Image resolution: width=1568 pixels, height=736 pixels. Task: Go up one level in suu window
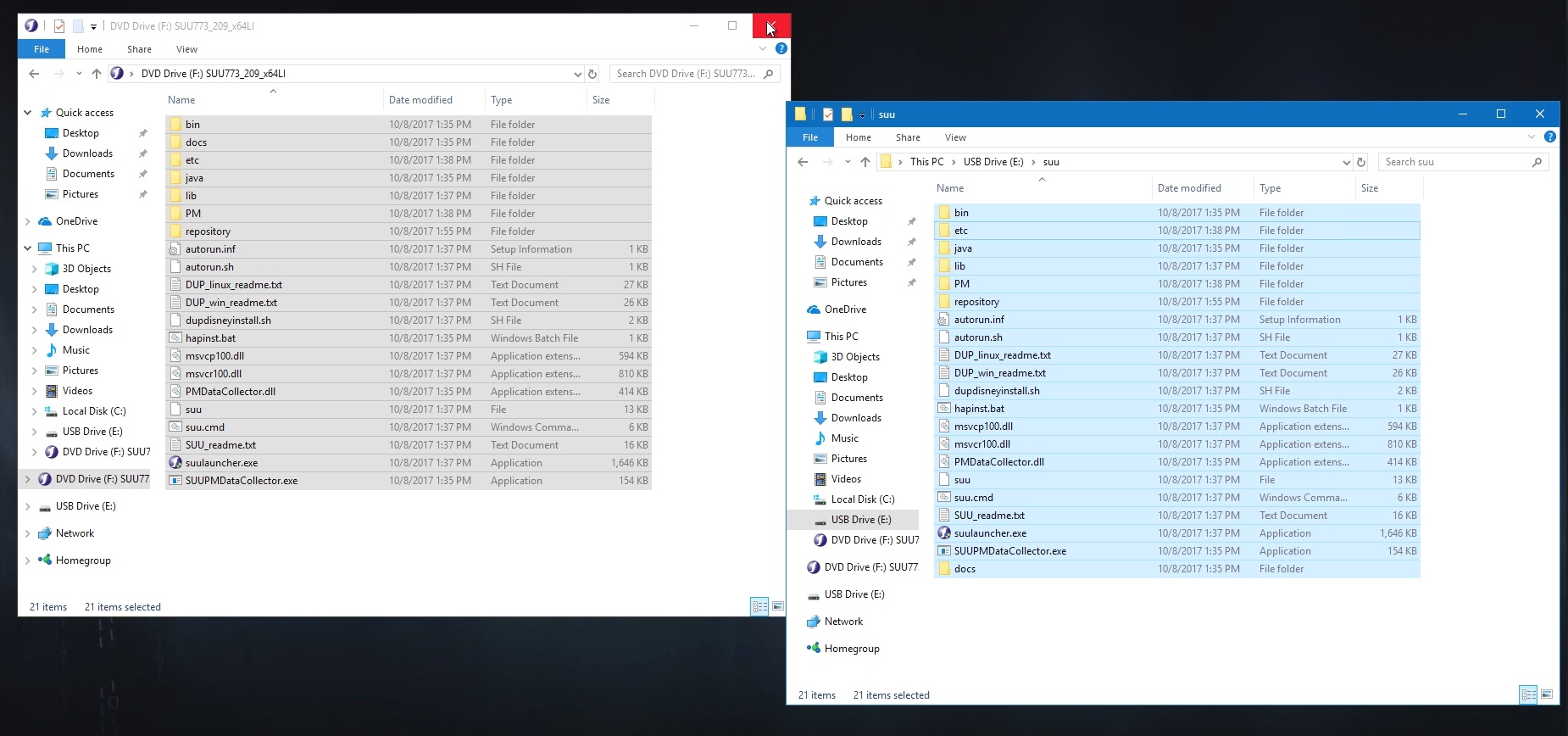pos(865,162)
